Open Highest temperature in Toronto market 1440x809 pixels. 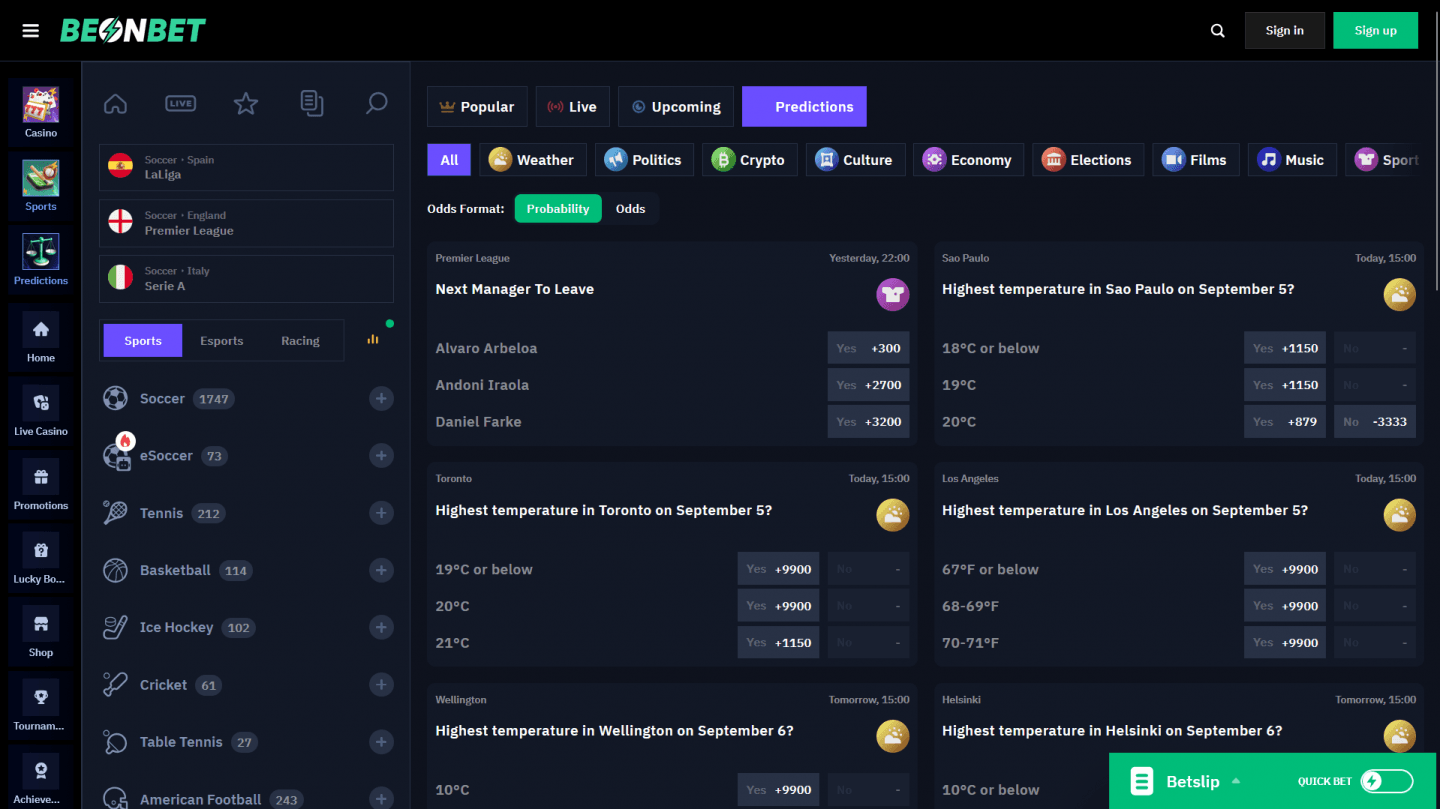coord(604,510)
